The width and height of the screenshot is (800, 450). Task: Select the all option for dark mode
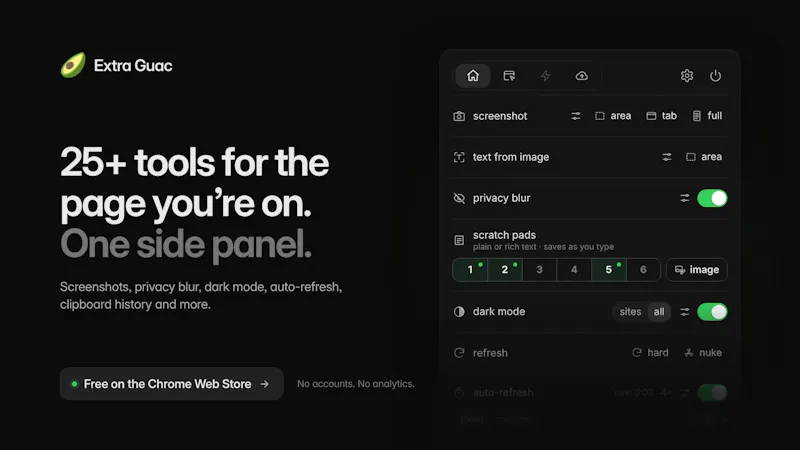pyautogui.click(x=659, y=312)
